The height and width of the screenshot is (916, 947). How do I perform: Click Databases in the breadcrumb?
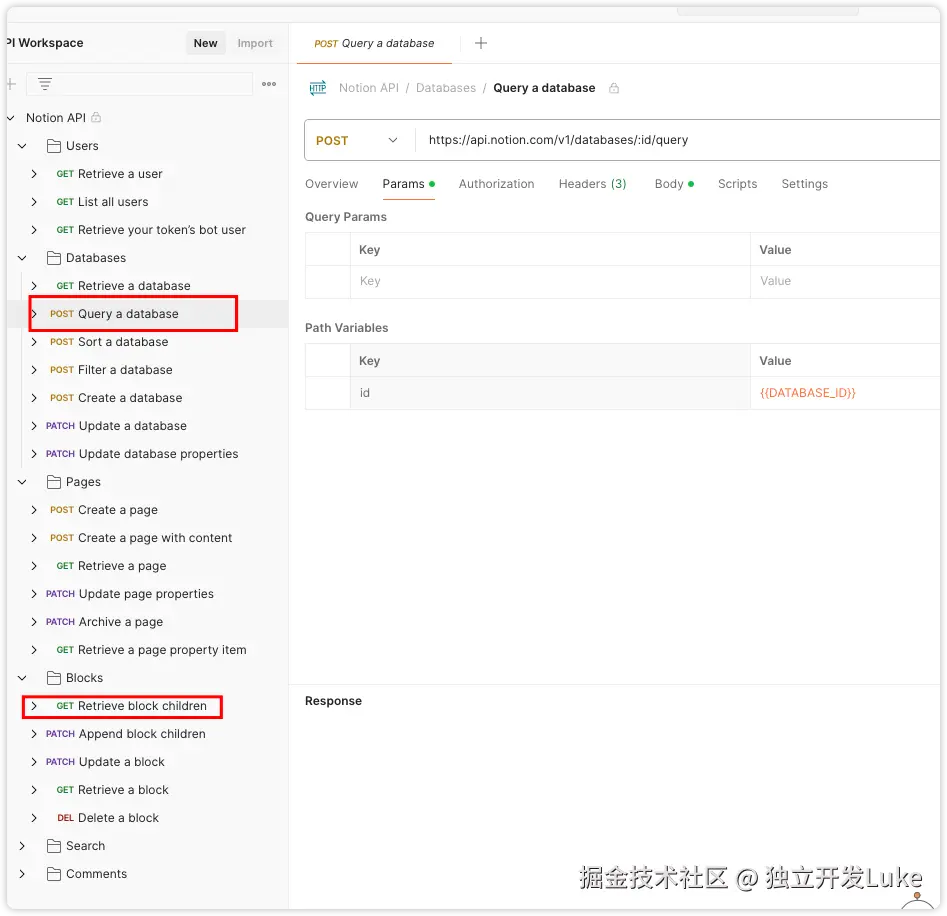(446, 88)
